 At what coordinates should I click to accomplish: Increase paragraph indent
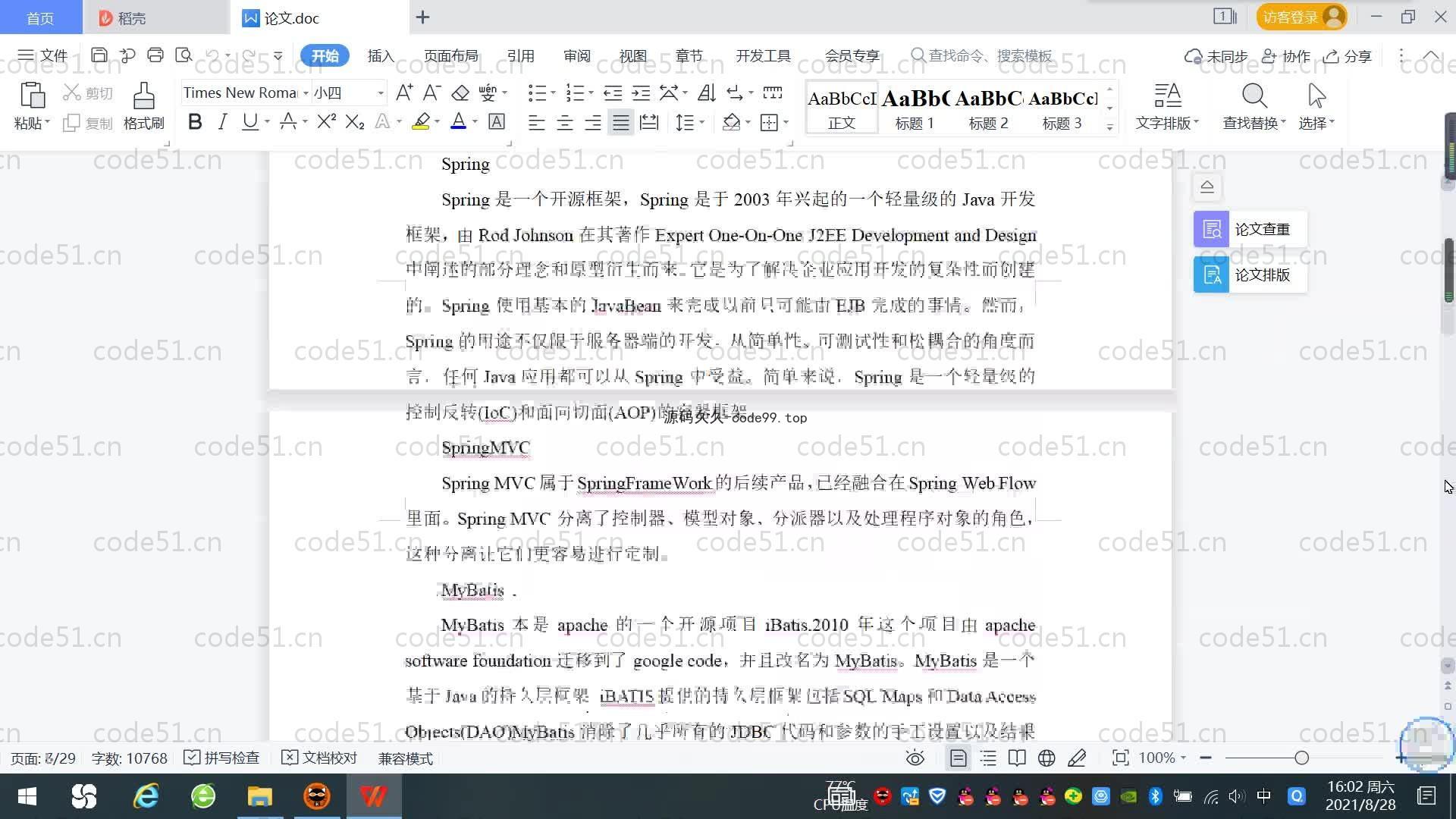point(641,93)
